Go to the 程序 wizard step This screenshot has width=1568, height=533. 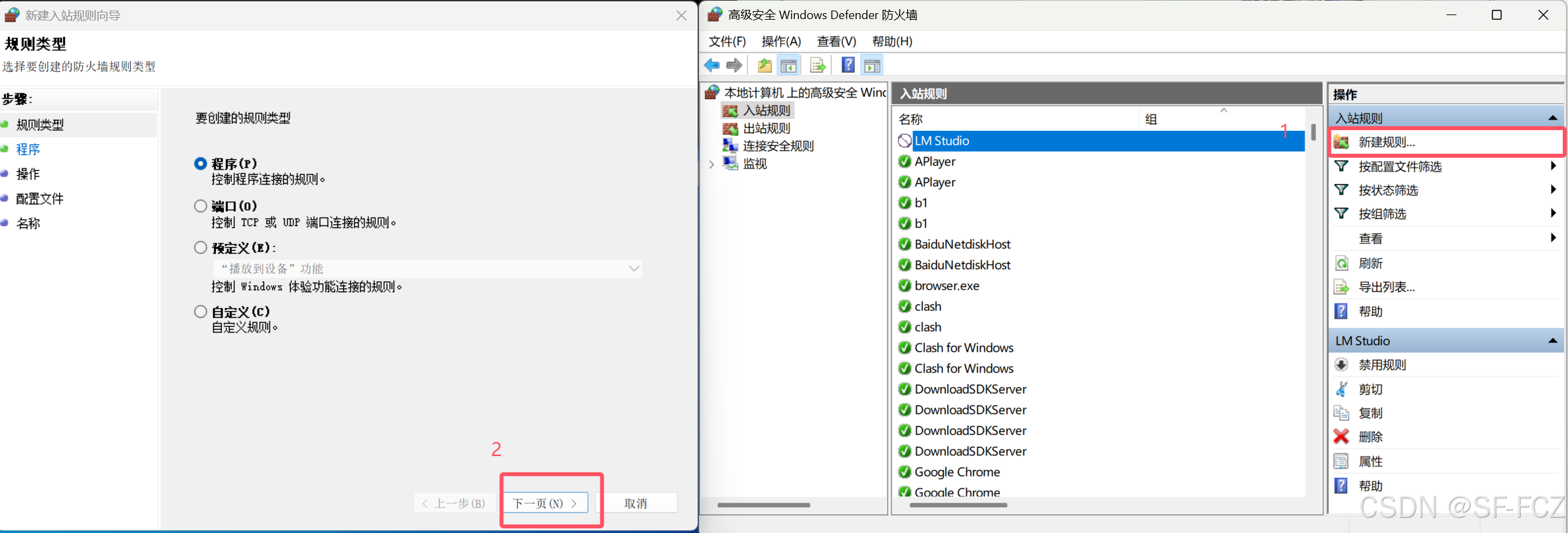point(28,149)
